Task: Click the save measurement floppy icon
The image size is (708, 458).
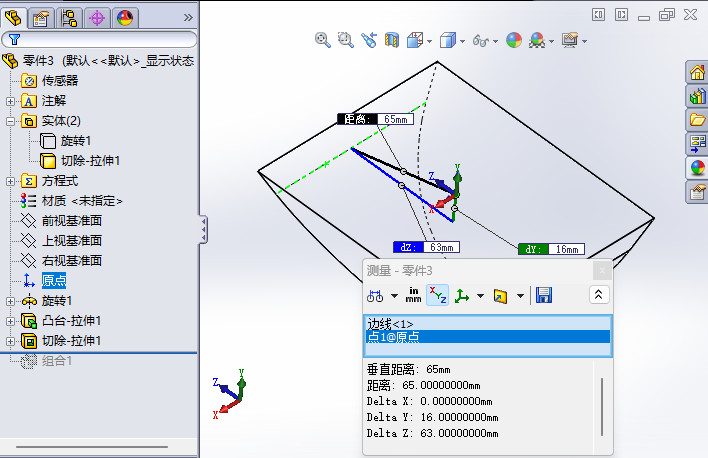Action: (x=544, y=295)
